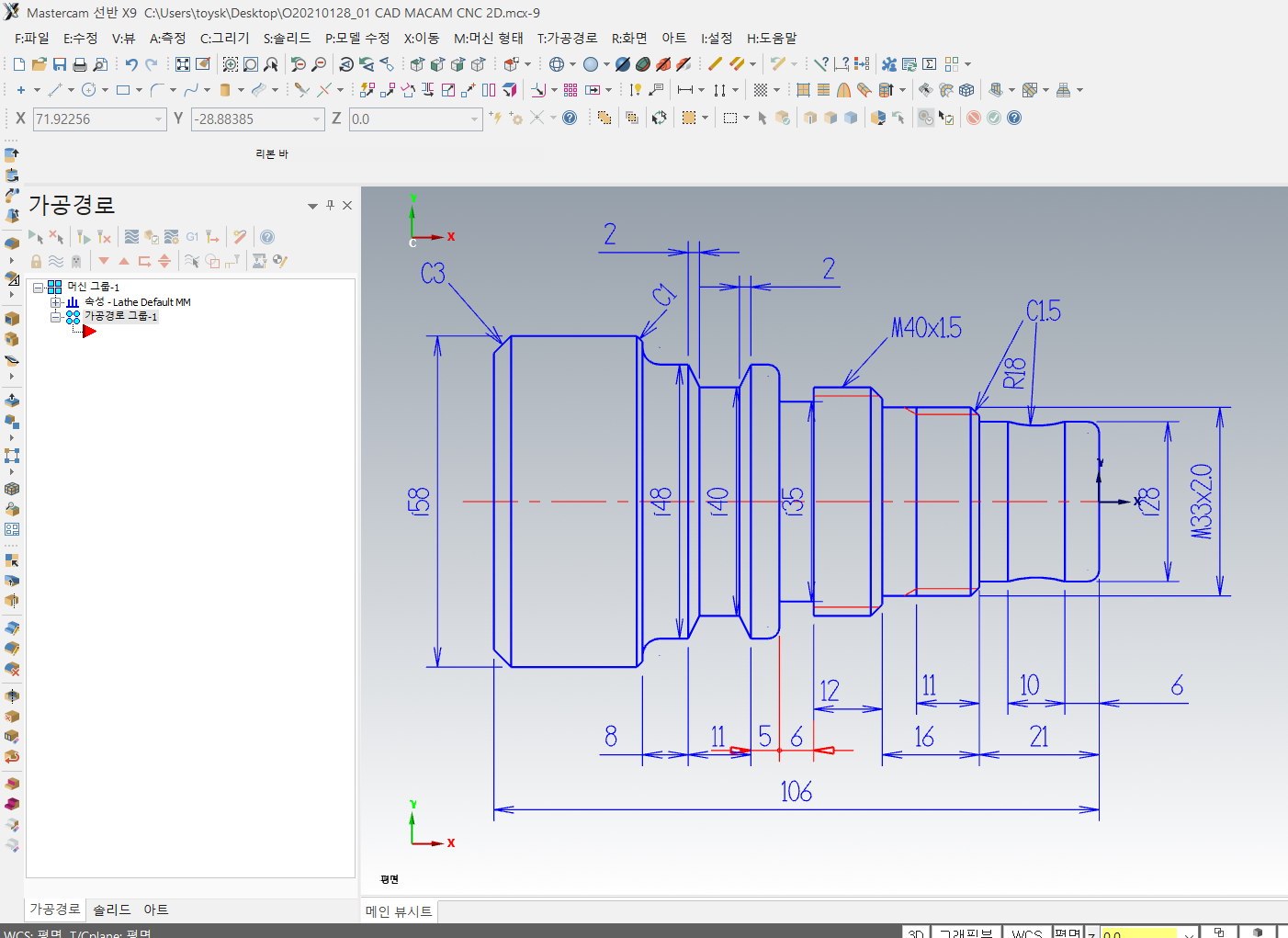Viewport: 1288px width, 938px height.
Task: Click the horizontal dimension icon
Action: tap(685, 90)
